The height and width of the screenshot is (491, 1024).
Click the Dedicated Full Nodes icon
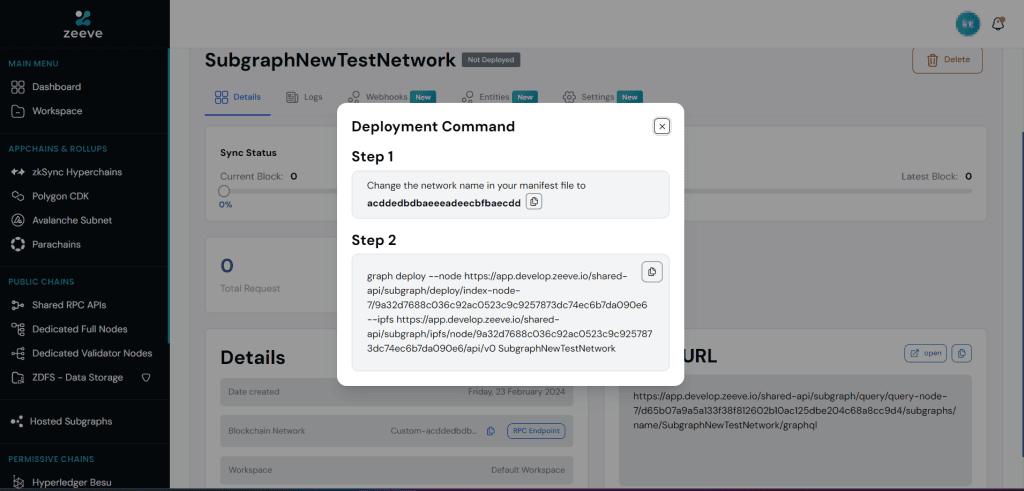click(18, 329)
